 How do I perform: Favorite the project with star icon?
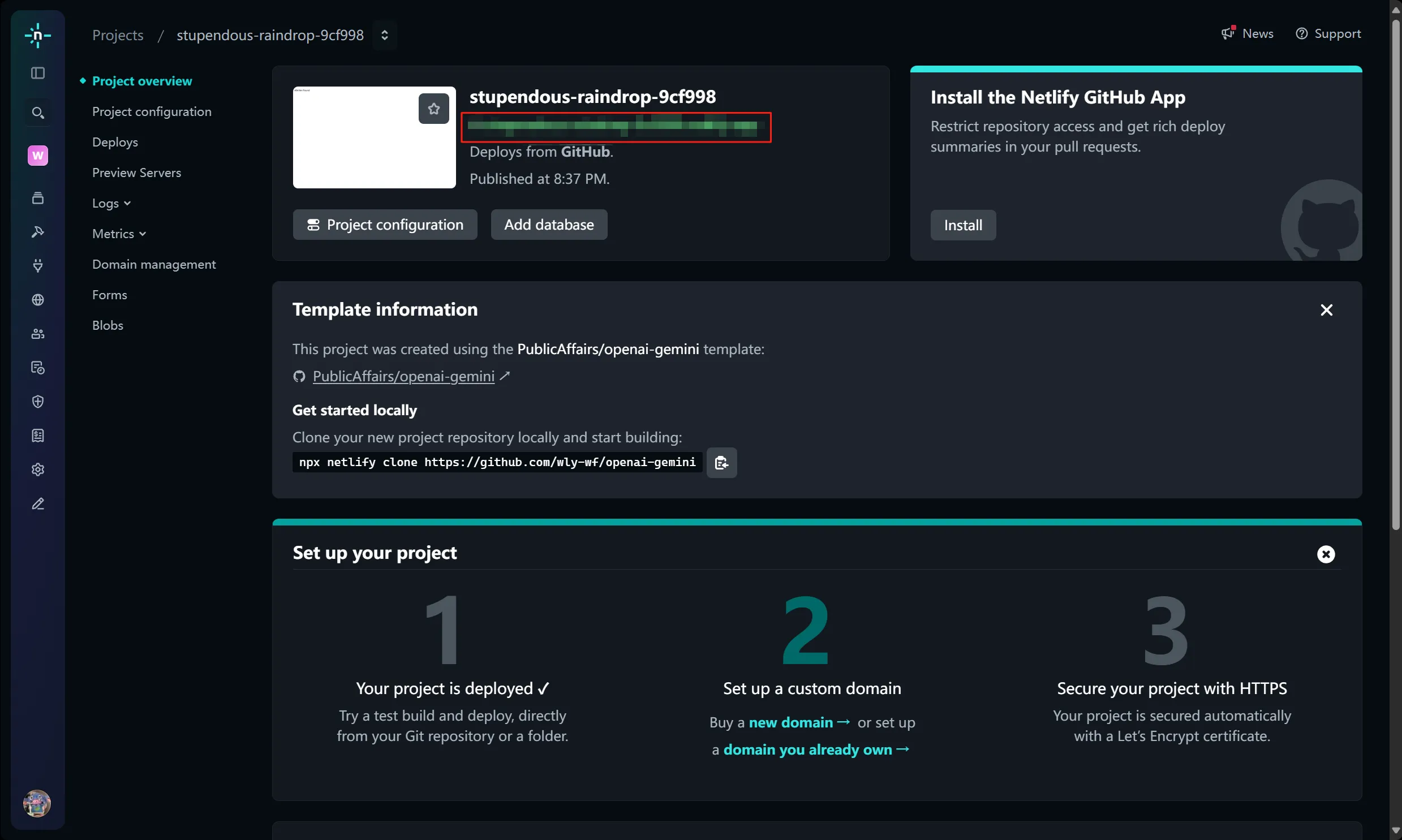coord(433,109)
